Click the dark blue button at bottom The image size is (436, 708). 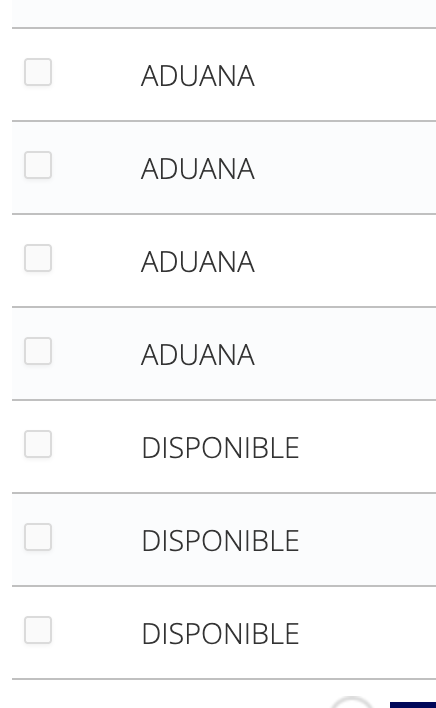point(413,705)
